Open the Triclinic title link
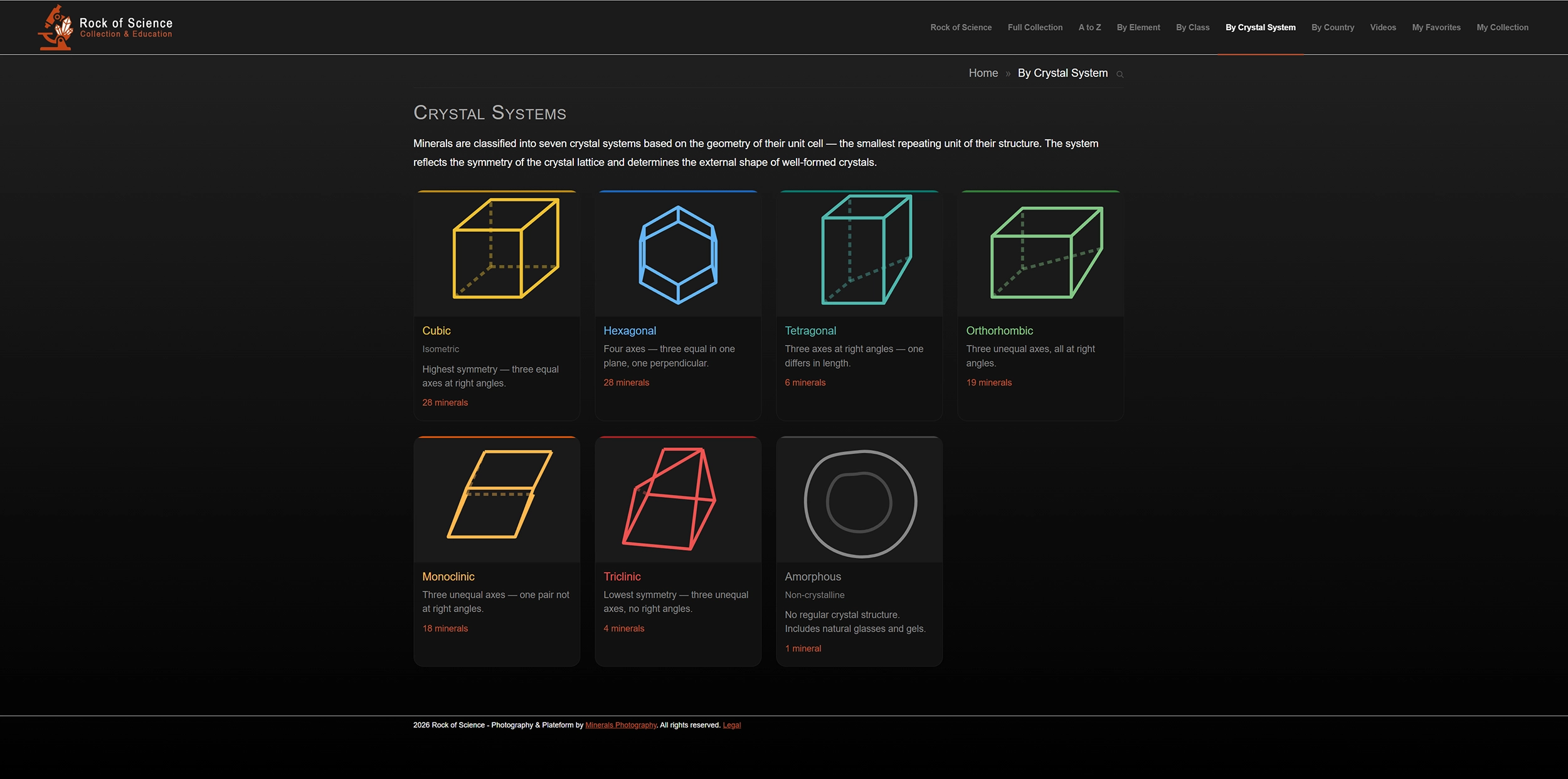The width and height of the screenshot is (1568, 779). tap(622, 576)
